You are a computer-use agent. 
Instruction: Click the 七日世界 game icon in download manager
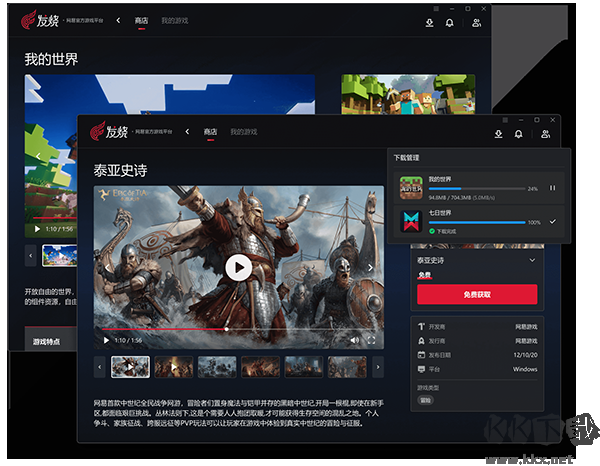click(x=411, y=221)
